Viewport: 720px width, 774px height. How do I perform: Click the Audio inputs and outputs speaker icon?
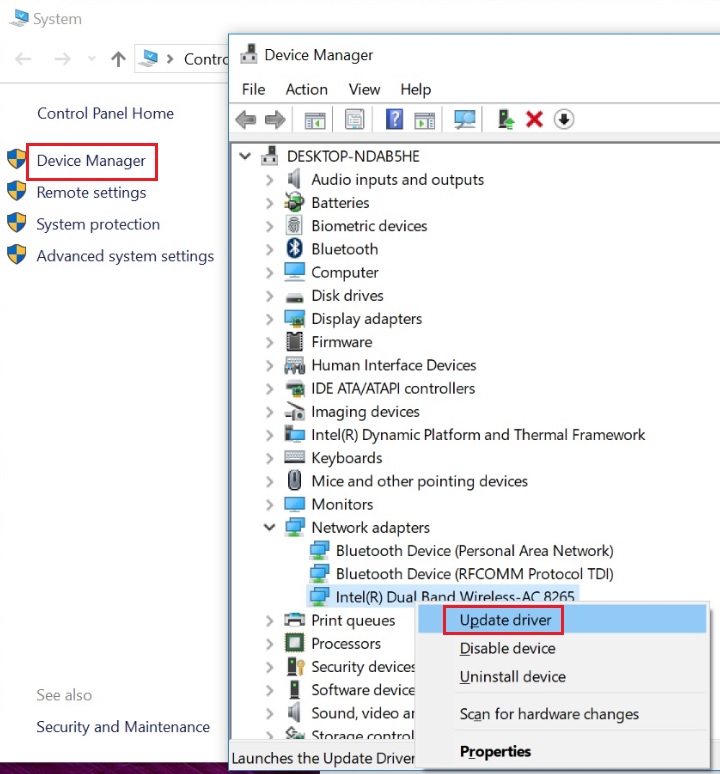click(294, 179)
